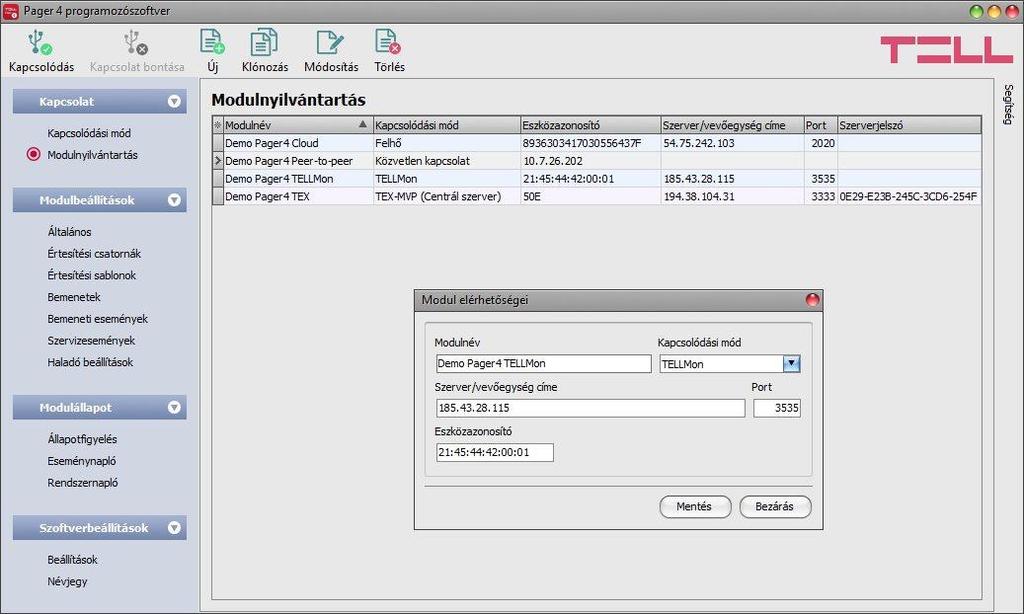This screenshot has height=614, width=1024.
Task: Click the table corner select-all cell
Action: 218,125
